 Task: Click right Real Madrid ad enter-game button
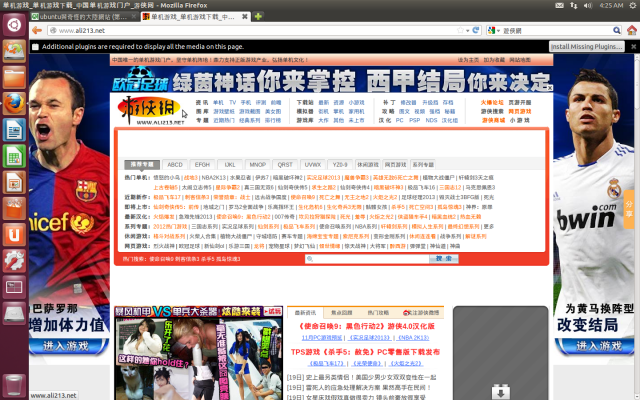(x=597, y=346)
